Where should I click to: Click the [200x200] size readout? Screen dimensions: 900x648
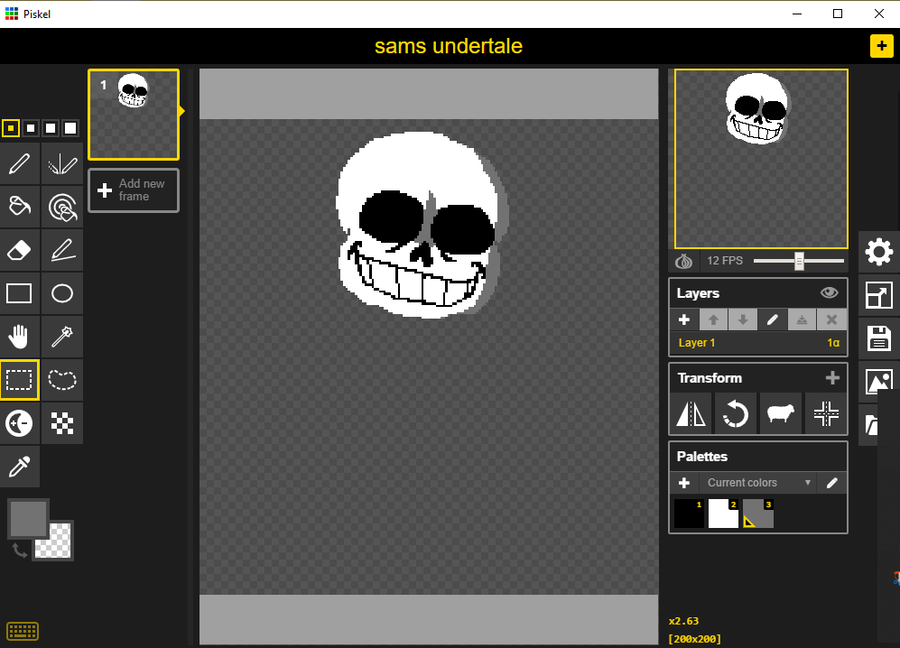coord(695,639)
